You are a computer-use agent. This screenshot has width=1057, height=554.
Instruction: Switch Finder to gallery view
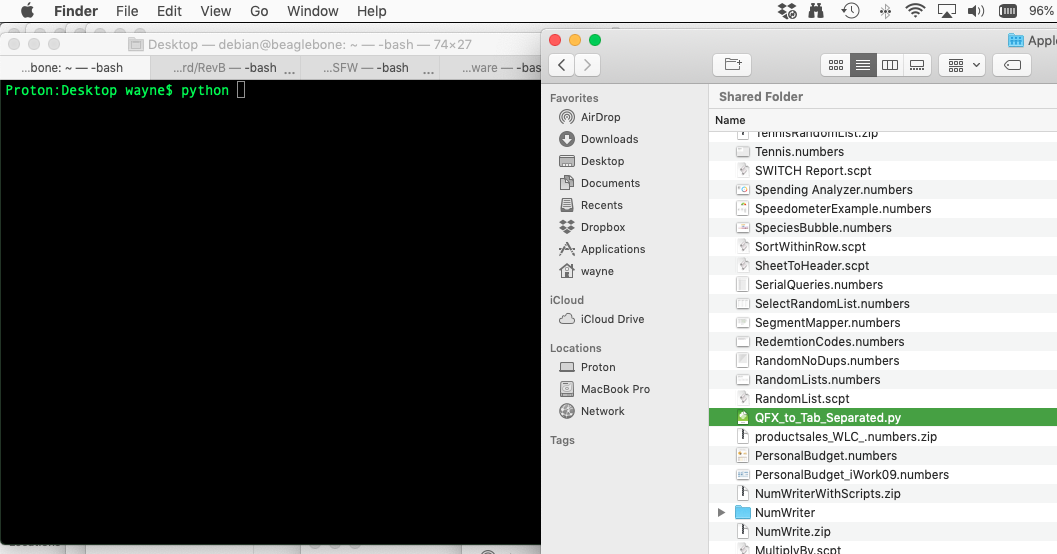917,65
